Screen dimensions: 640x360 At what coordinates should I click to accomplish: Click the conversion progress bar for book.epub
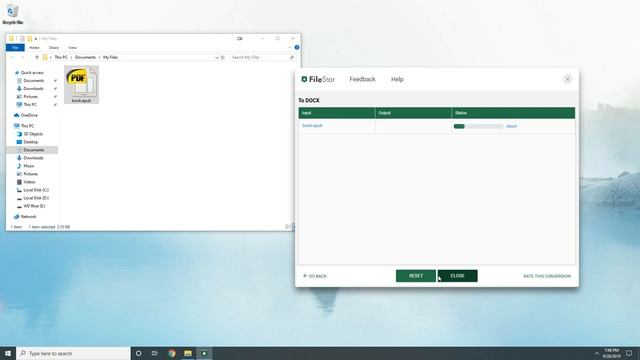pos(478,126)
